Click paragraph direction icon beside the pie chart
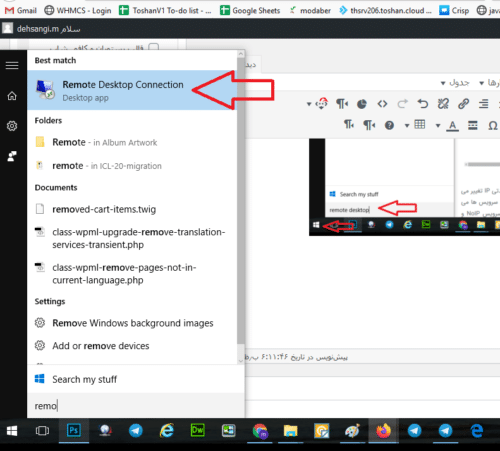Viewport: 500px width, 451px height. [342, 104]
